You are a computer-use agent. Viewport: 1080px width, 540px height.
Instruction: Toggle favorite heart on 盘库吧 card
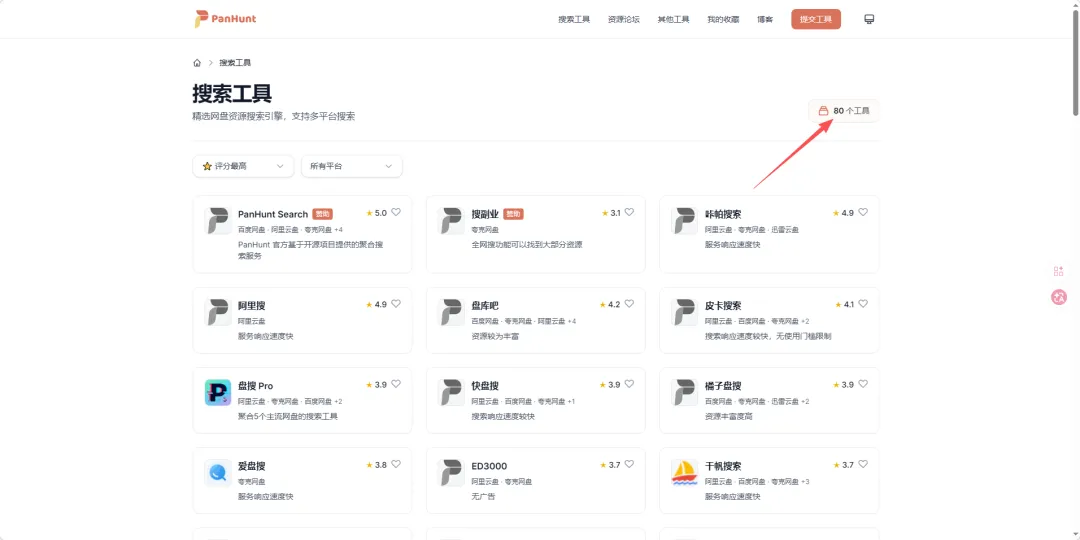pyautogui.click(x=630, y=304)
